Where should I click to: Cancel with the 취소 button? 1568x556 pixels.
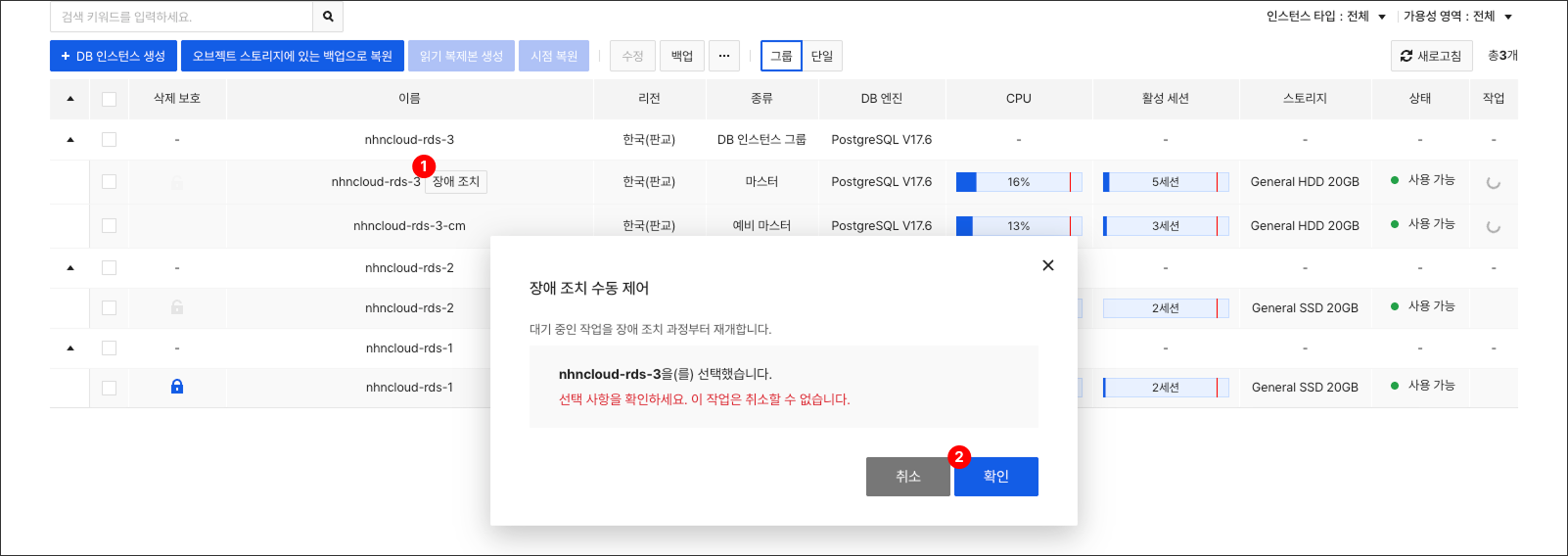[908, 477]
